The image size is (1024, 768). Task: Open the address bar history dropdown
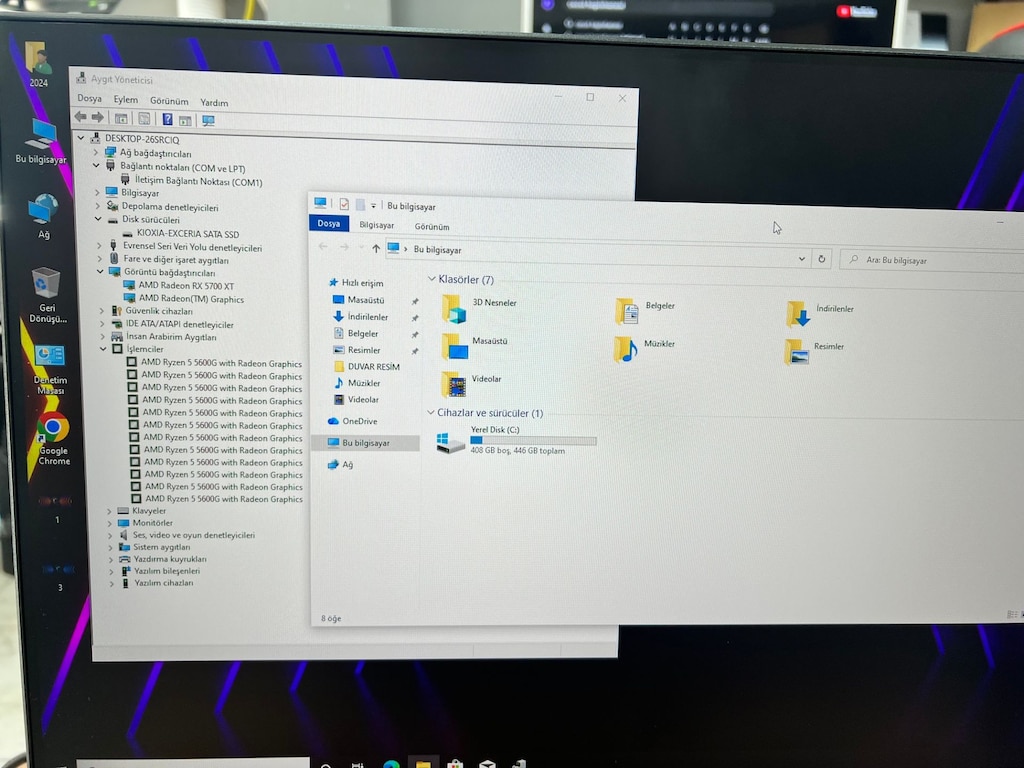801,259
